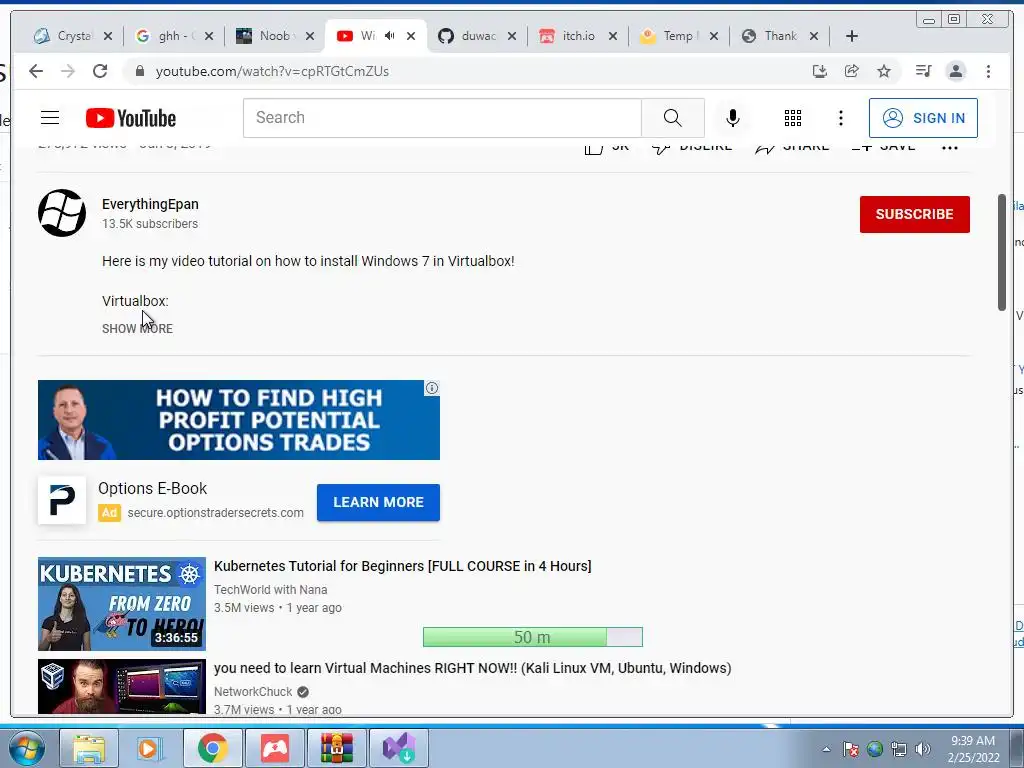Image resolution: width=1024 pixels, height=768 pixels.
Task: Open Visual Studio Installer taskbar icon
Action: [399, 748]
